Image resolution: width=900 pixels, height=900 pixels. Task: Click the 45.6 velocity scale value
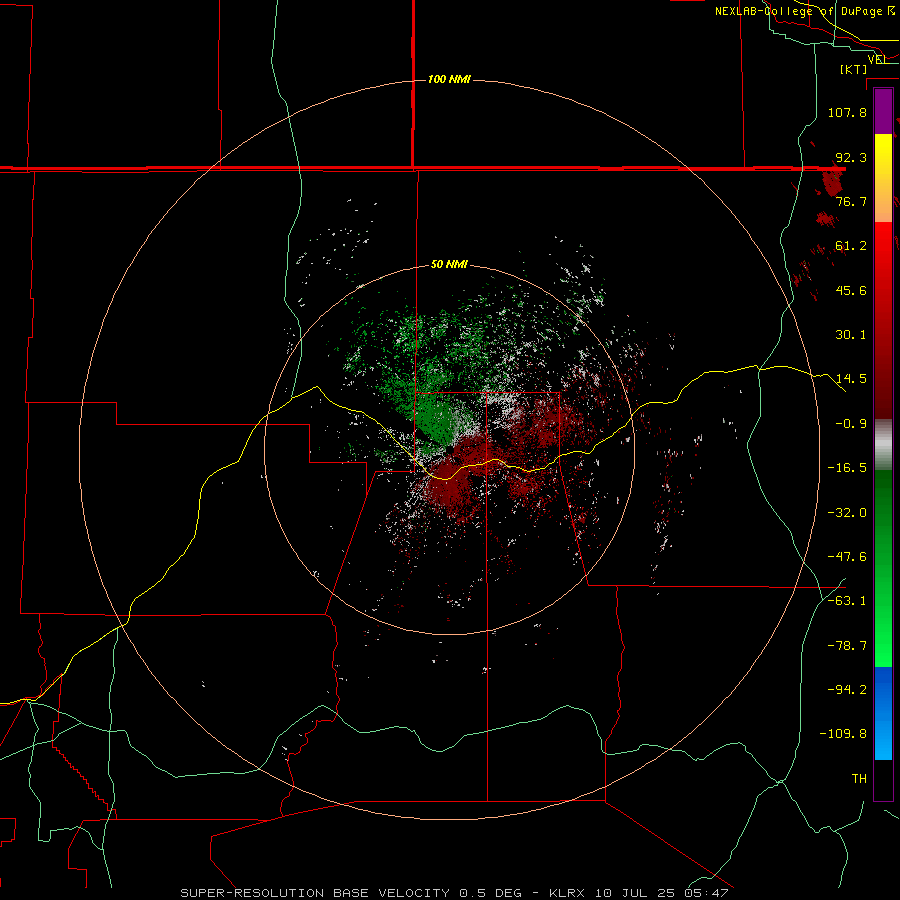(851, 290)
